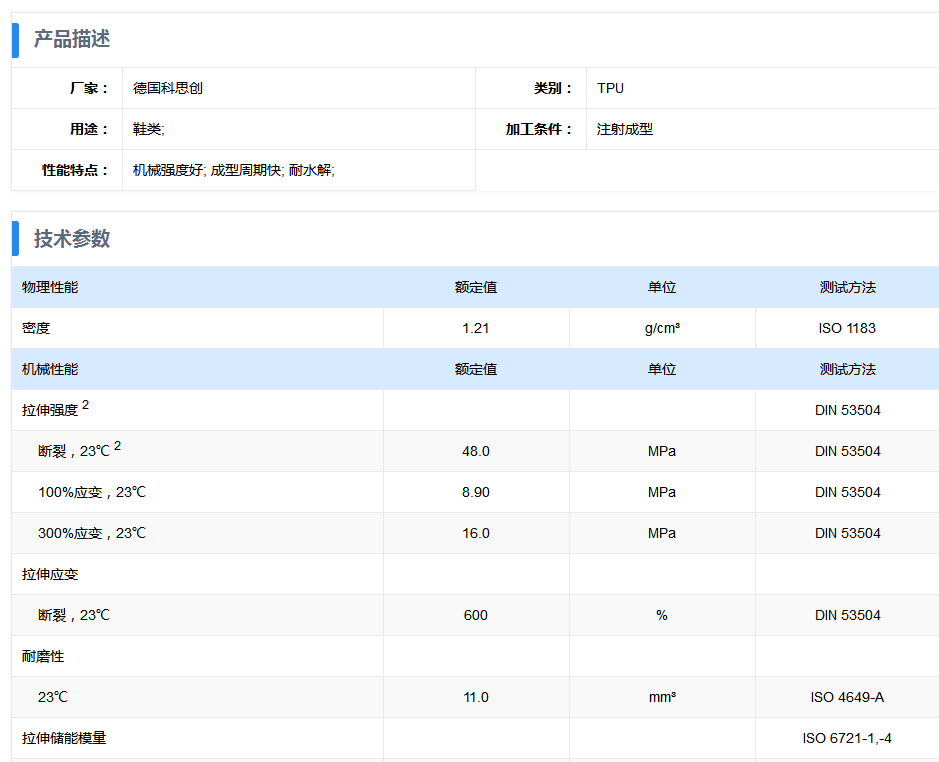Click the 注射成型 processing condition value

click(x=625, y=129)
